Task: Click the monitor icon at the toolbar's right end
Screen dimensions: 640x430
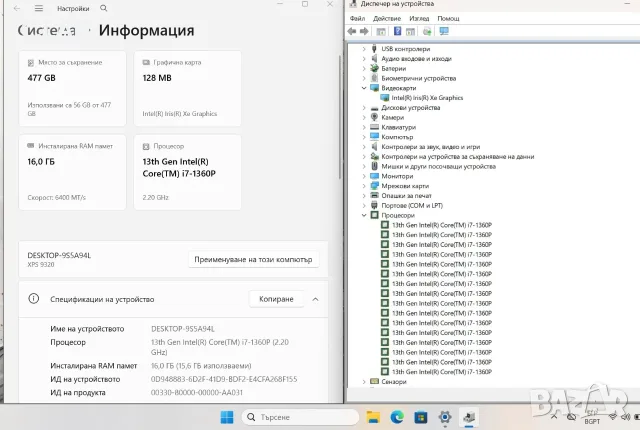Action: point(444,31)
